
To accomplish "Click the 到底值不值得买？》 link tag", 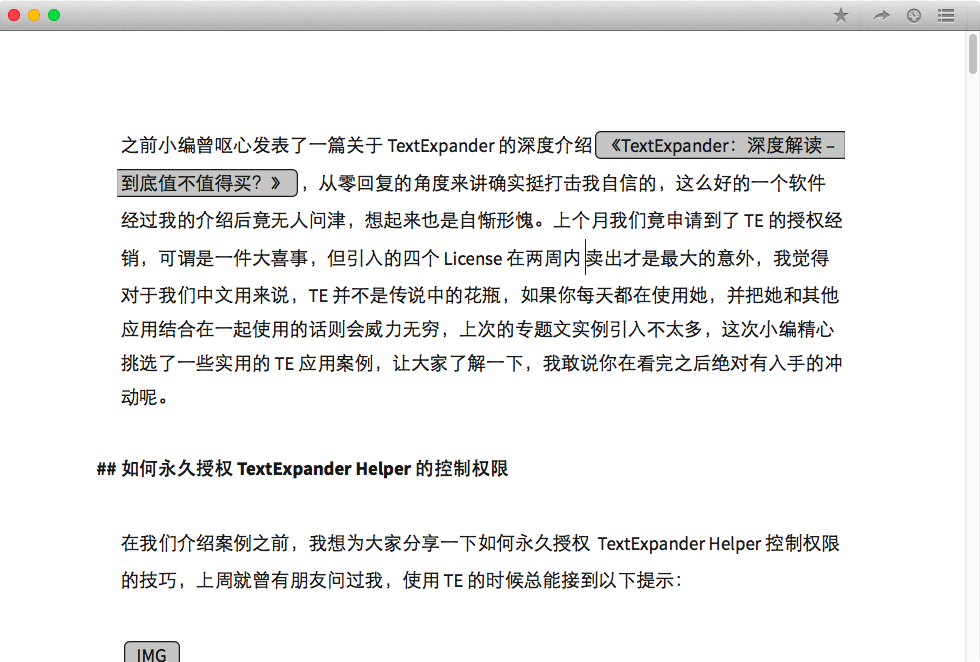I will pyautogui.click(x=207, y=183).
